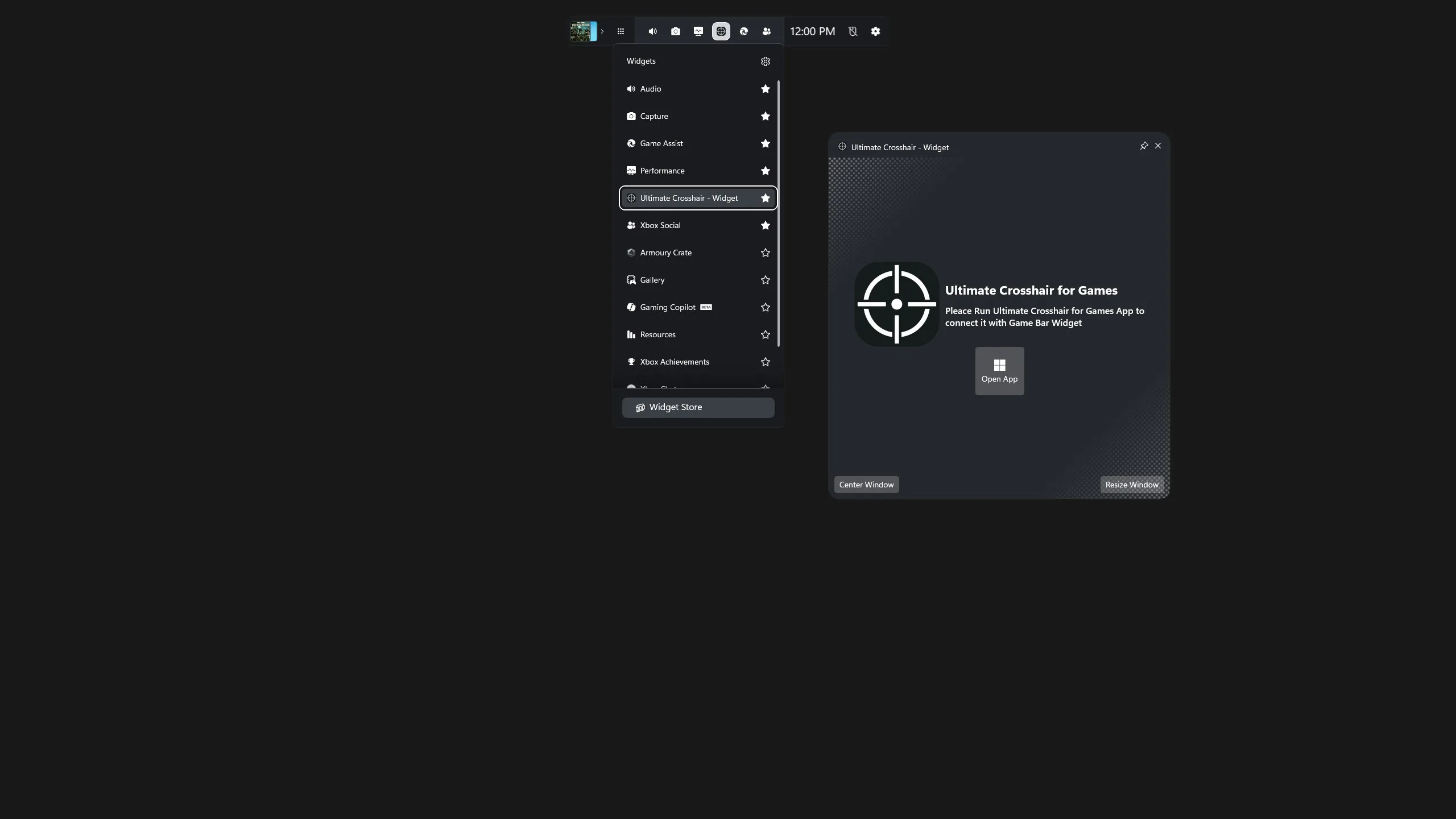This screenshot has width=1456, height=819.
Task: Click the 12:00 PM clock in the top bar
Action: 812,31
